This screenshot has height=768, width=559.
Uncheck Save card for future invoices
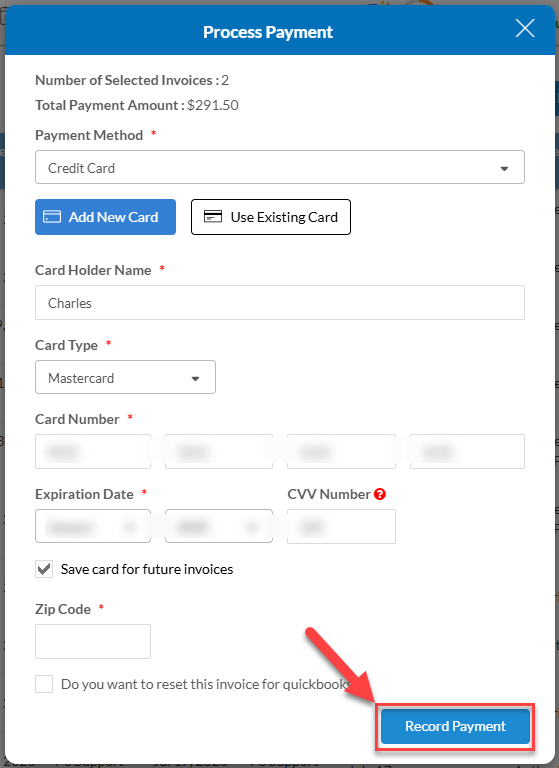(x=44, y=569)
